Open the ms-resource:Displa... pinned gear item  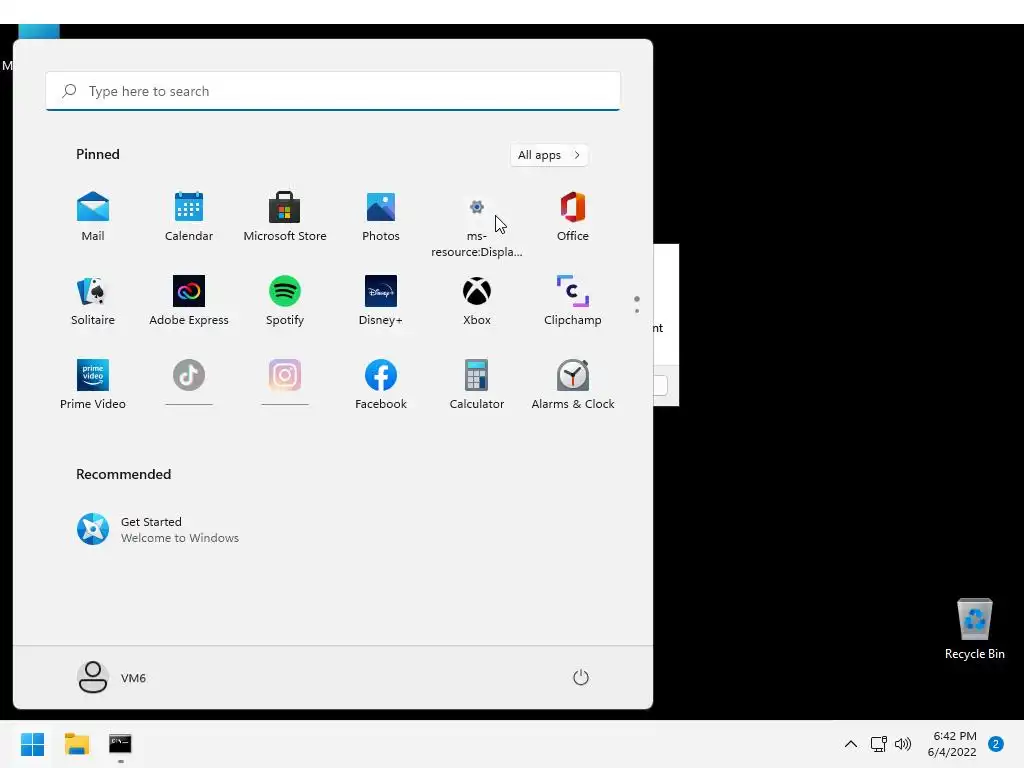pyautogui.click(x=477, y=225)
